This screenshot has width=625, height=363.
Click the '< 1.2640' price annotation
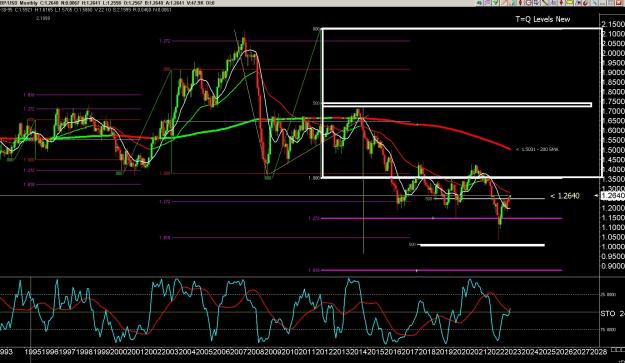[565, 196]
